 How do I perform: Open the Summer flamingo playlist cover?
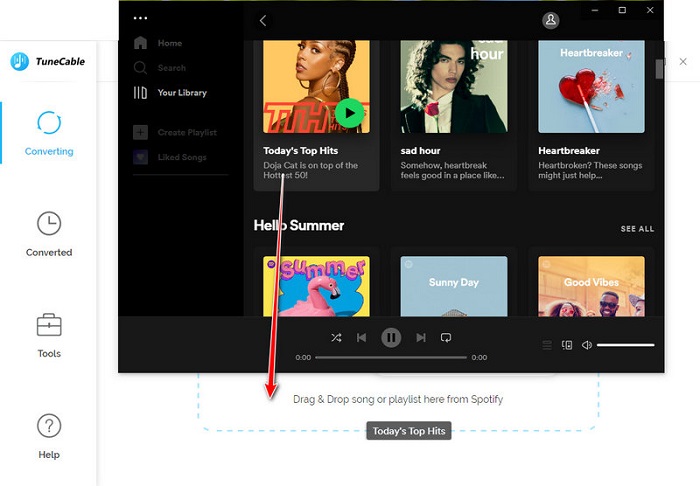316,286
